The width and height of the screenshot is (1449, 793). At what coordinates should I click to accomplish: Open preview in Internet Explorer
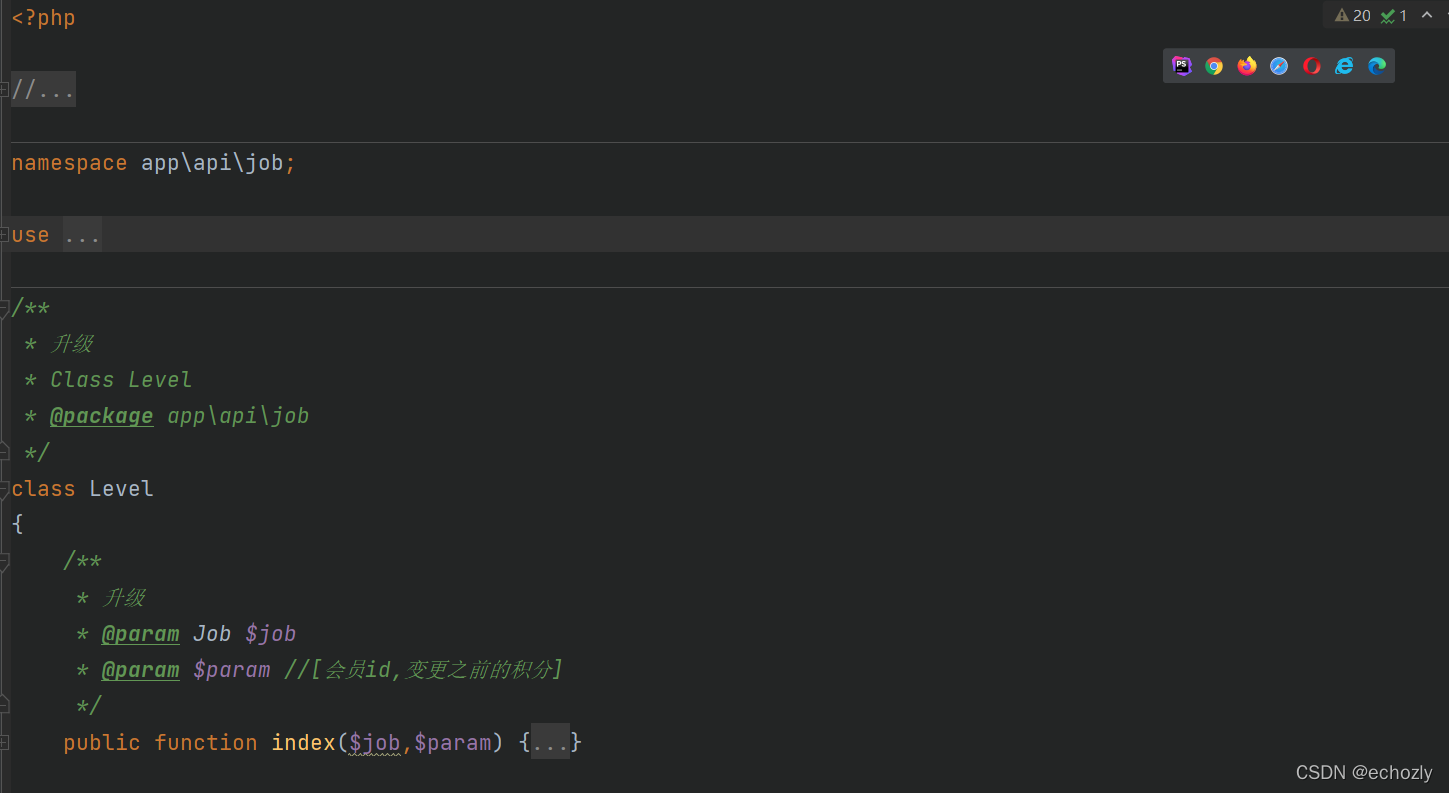(x=1344, y=65)
